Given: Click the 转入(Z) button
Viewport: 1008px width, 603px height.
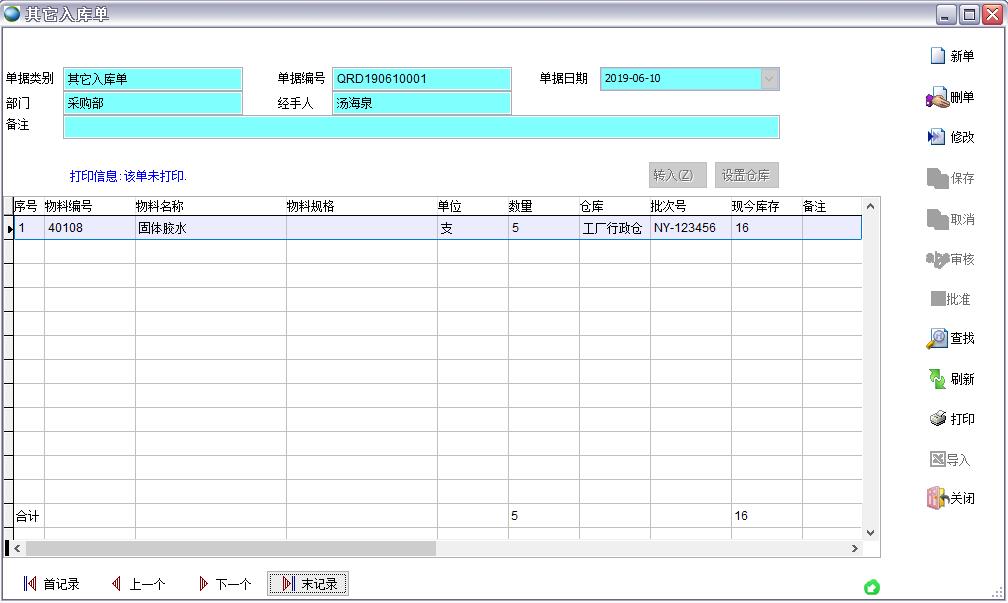Looking at the screenshot, I should click(675, 173).
